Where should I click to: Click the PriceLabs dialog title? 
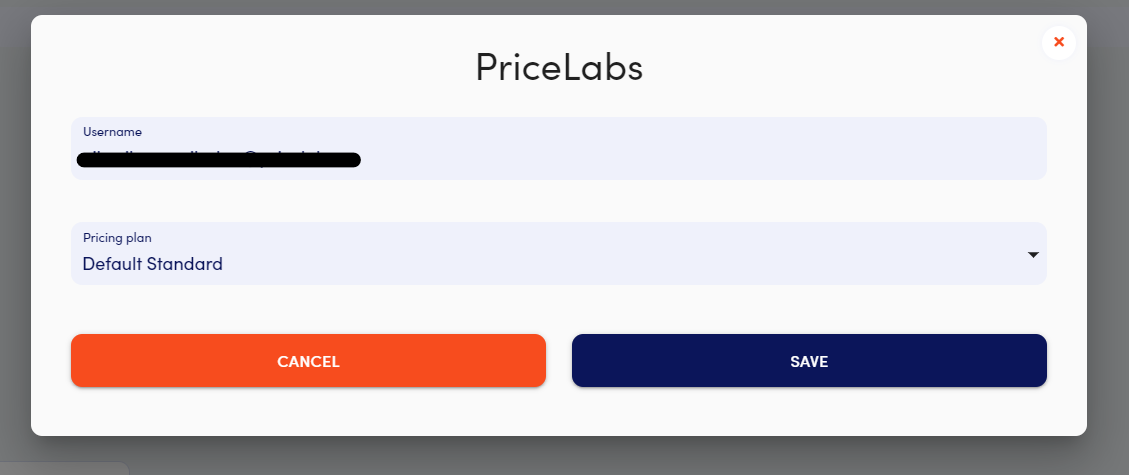pyautogui.click(x=559, y=68)
